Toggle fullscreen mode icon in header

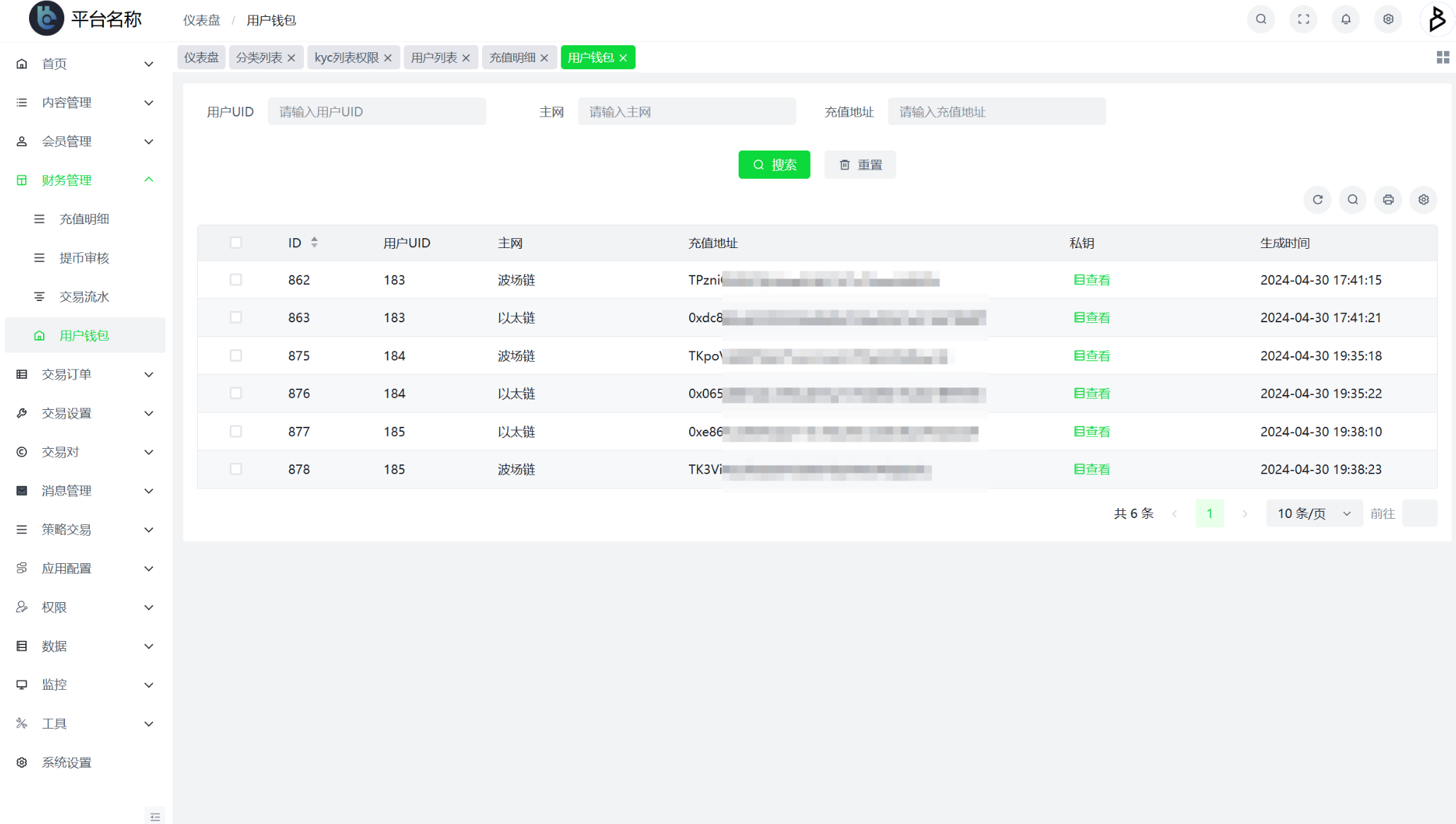coord(1303,20)
